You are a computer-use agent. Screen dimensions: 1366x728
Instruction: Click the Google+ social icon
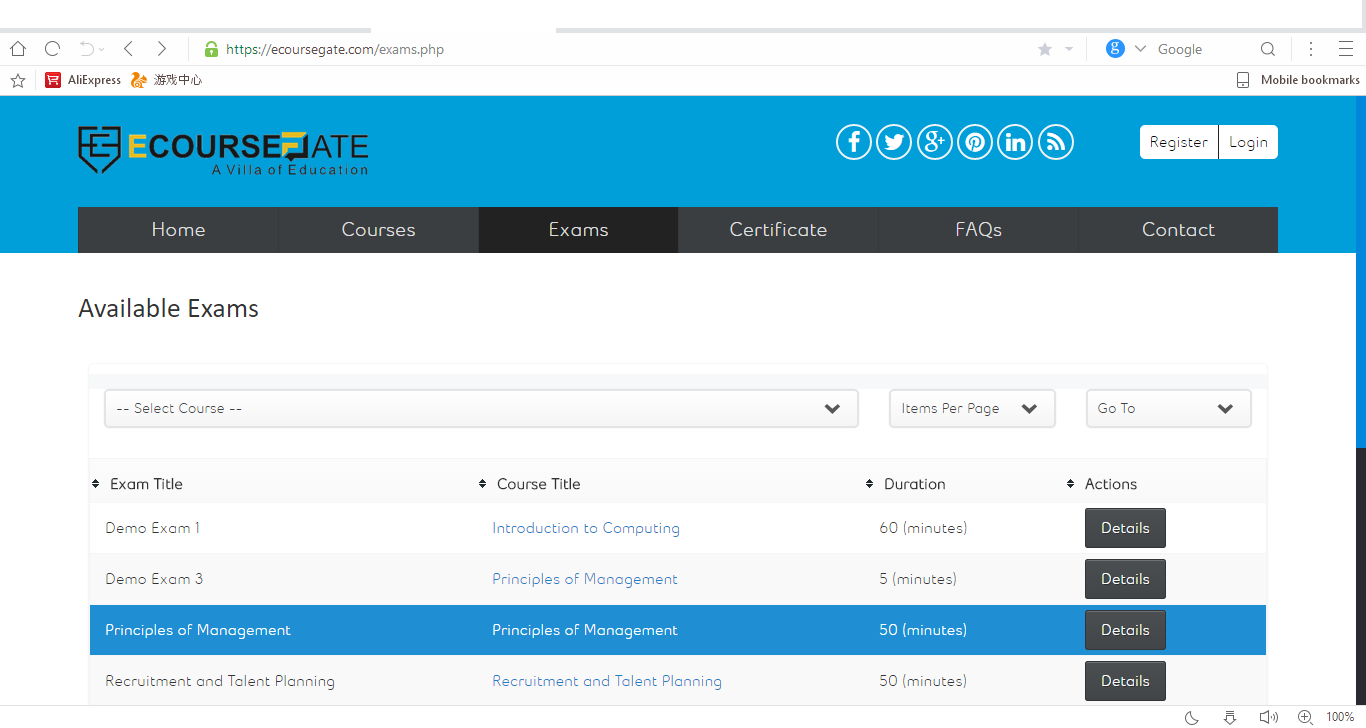[934, 141]
